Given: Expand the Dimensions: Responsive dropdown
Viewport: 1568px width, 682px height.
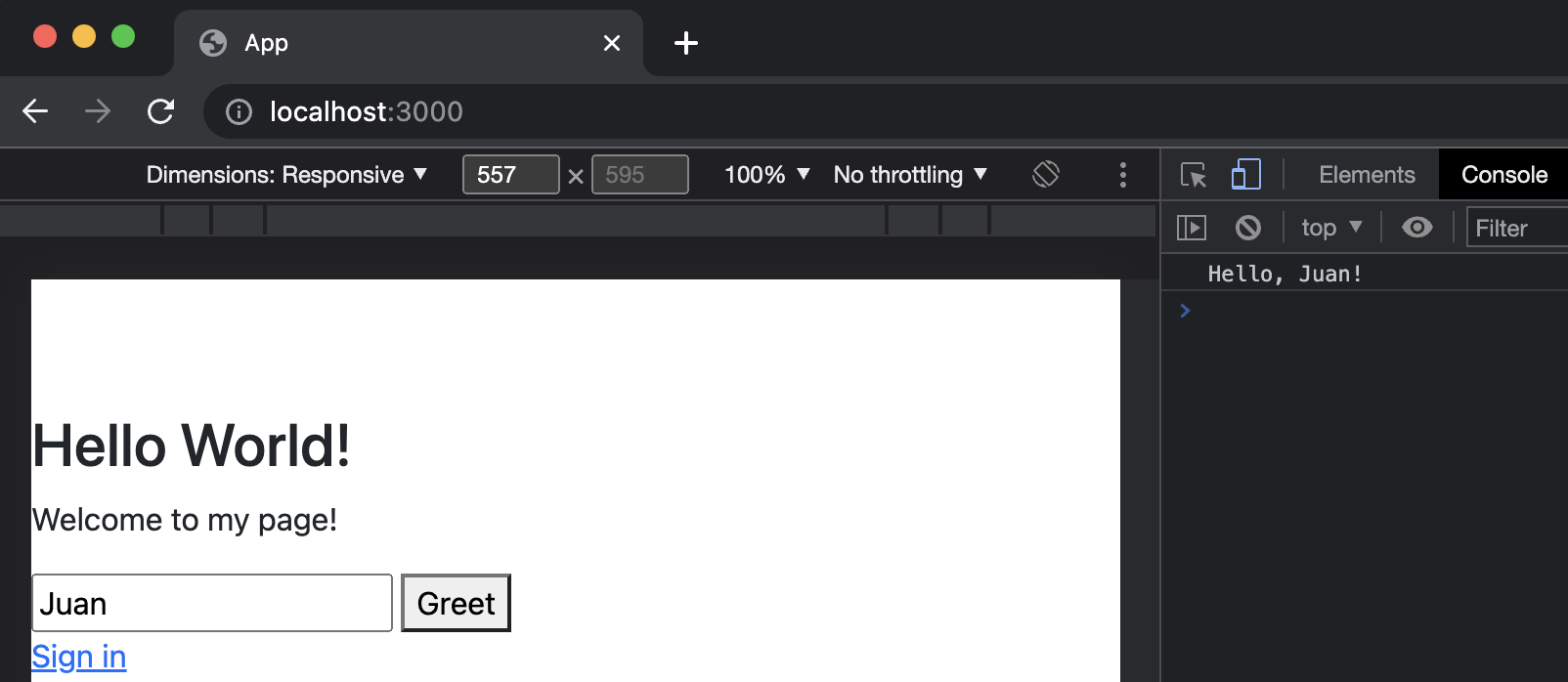Looking at the screenshot, I should coord(286,175).
